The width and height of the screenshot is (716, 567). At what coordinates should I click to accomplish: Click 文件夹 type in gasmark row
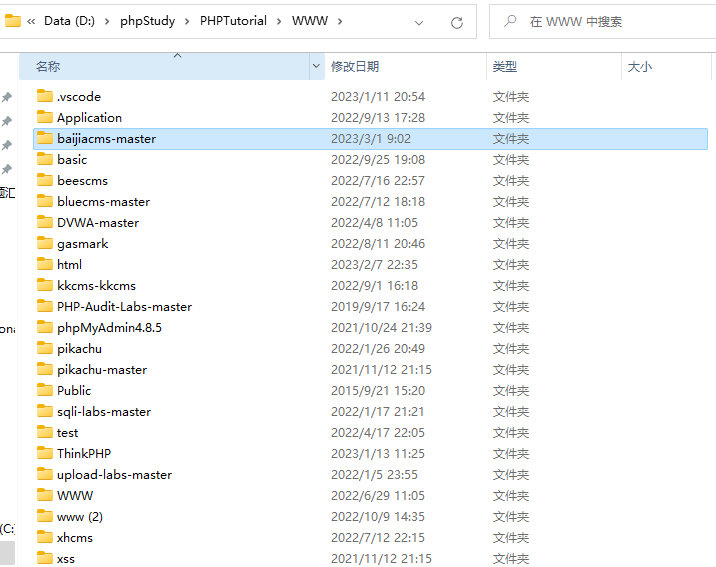coord(511,244)
